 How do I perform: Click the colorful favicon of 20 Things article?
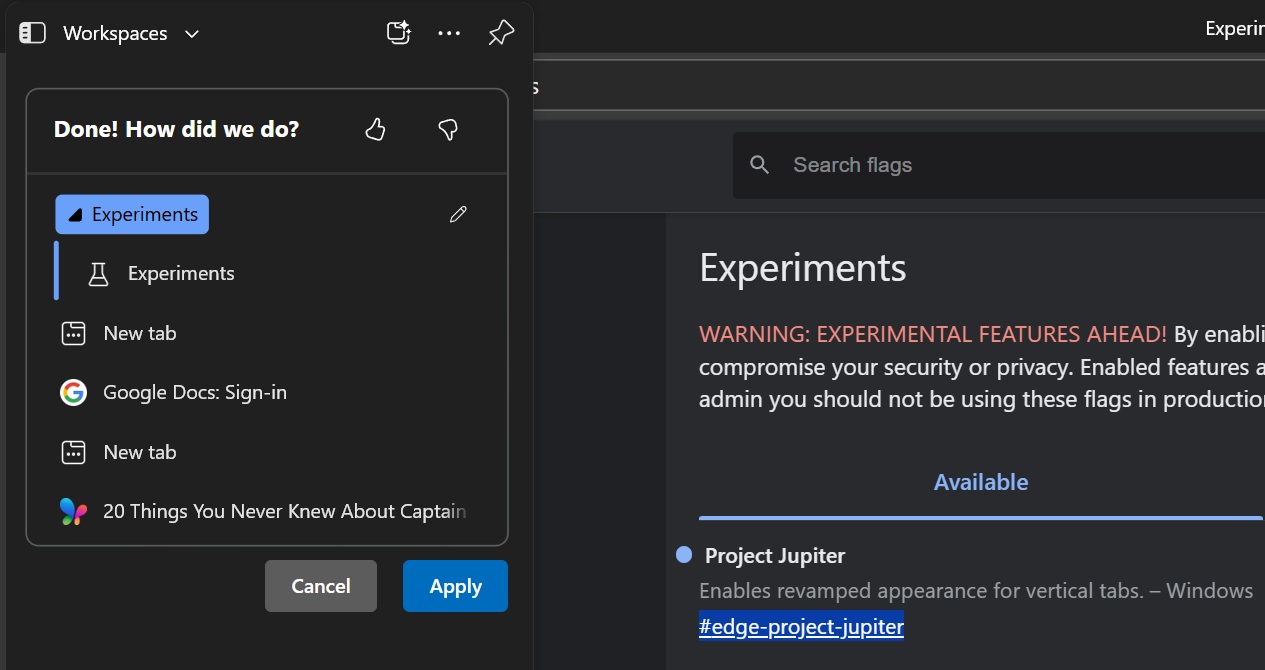tap(71, 511)
